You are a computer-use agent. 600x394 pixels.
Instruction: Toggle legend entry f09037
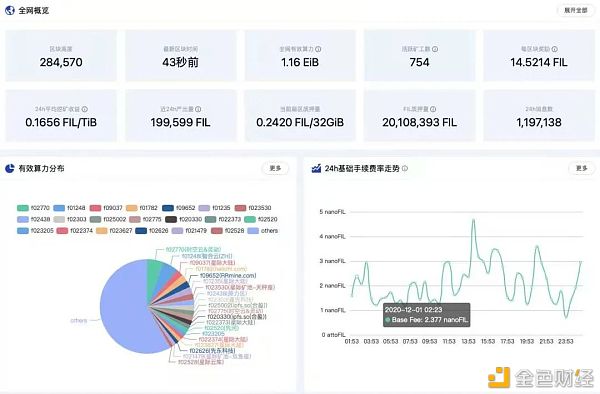[x=106, y=208]
